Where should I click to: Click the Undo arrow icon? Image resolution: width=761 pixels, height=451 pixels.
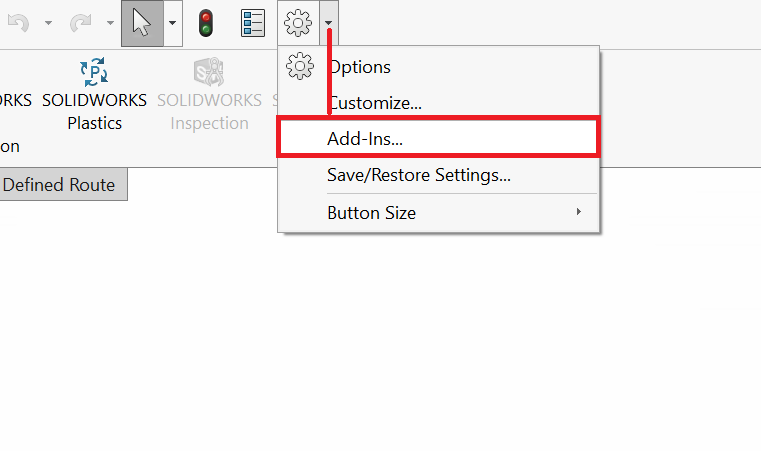click(17, 23)
